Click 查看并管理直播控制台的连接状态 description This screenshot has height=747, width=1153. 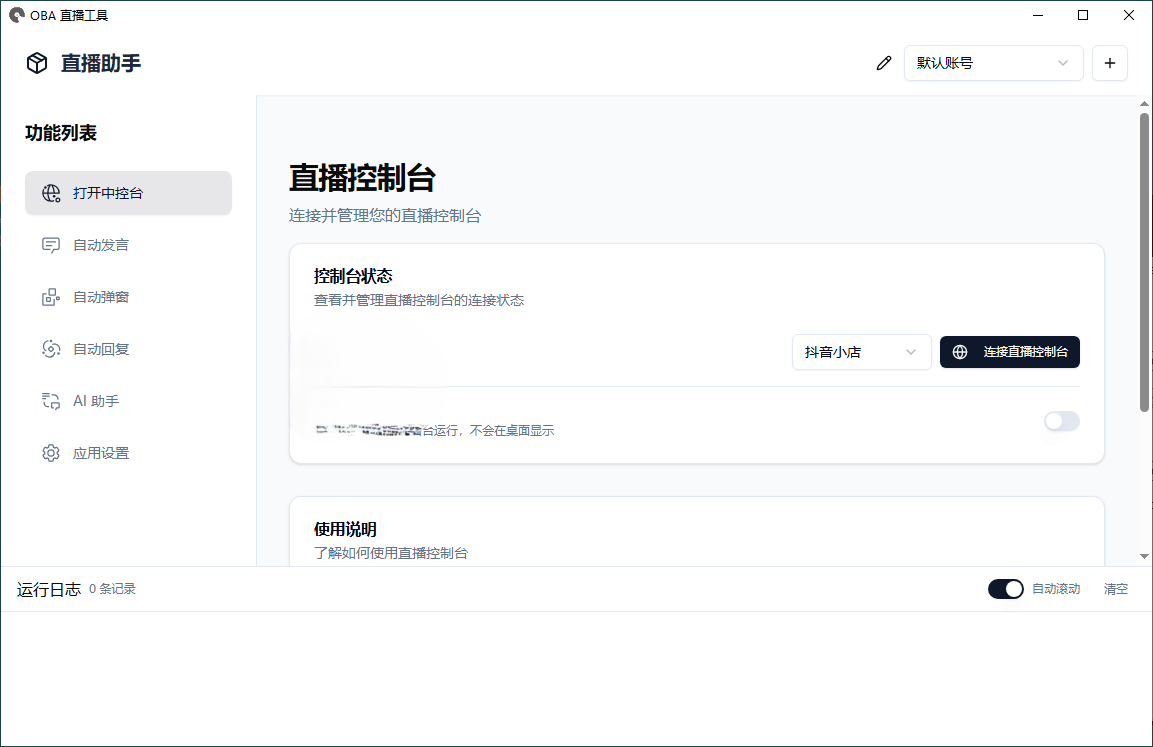point(418,300)
